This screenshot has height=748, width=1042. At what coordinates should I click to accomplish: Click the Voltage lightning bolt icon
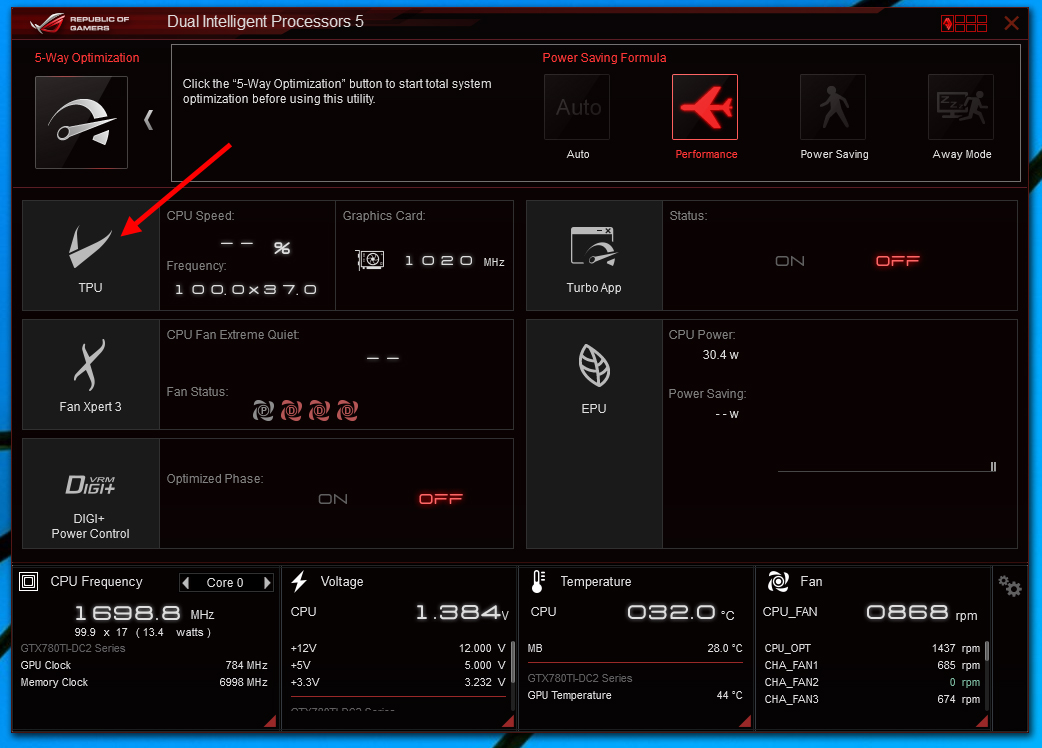[x=299, y=581]
